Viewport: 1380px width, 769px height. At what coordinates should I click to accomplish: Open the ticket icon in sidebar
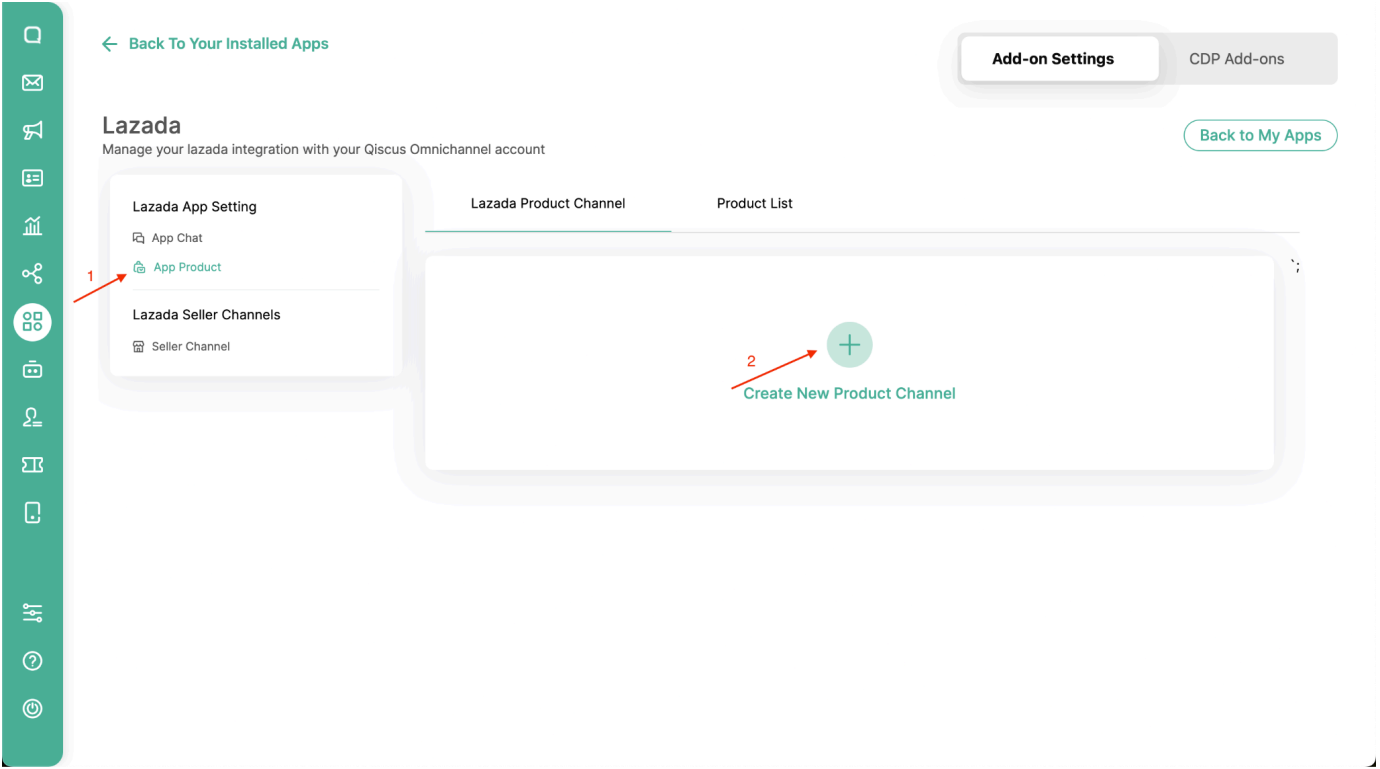click(x=32, y=465)
